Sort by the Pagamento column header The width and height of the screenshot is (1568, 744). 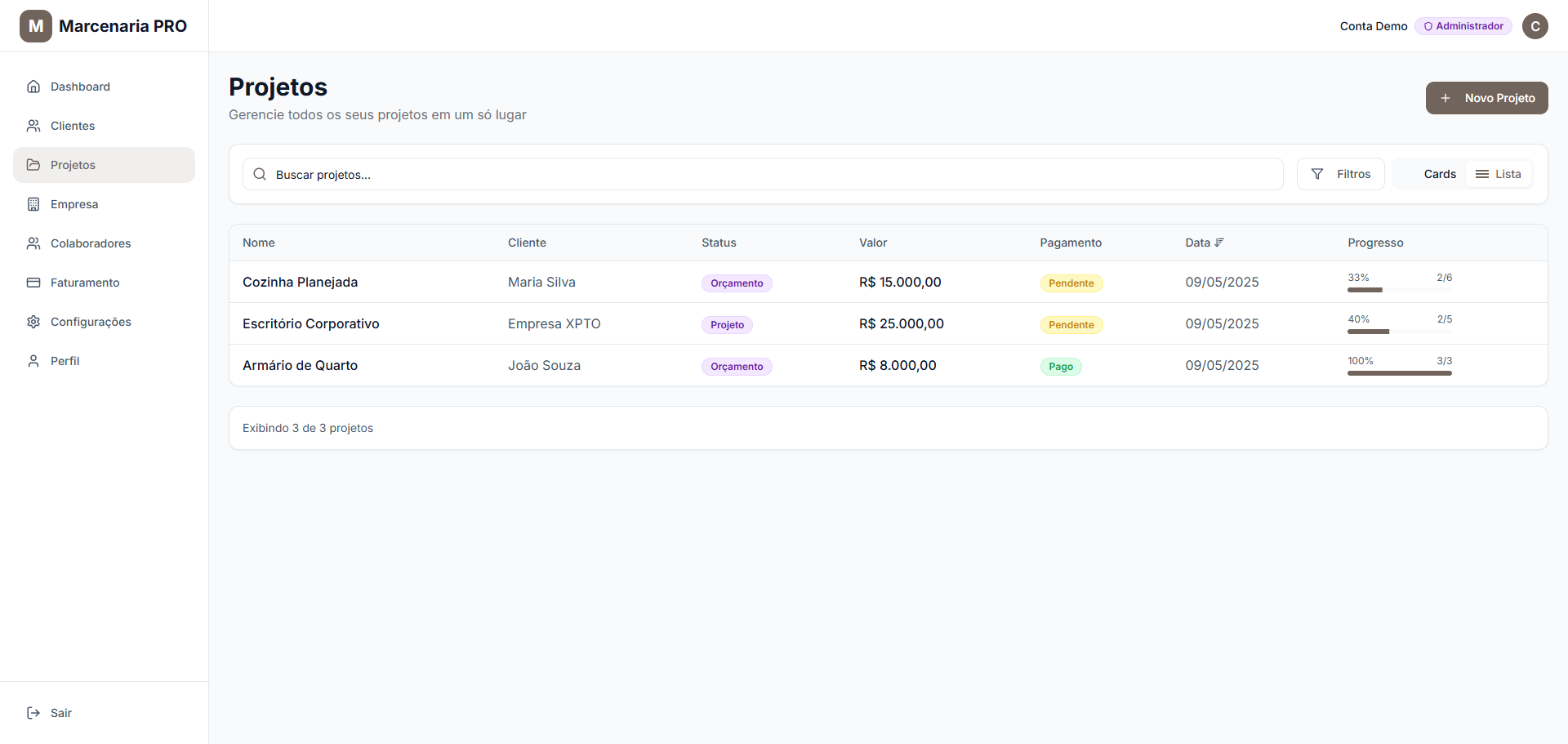click(1071, 243)
